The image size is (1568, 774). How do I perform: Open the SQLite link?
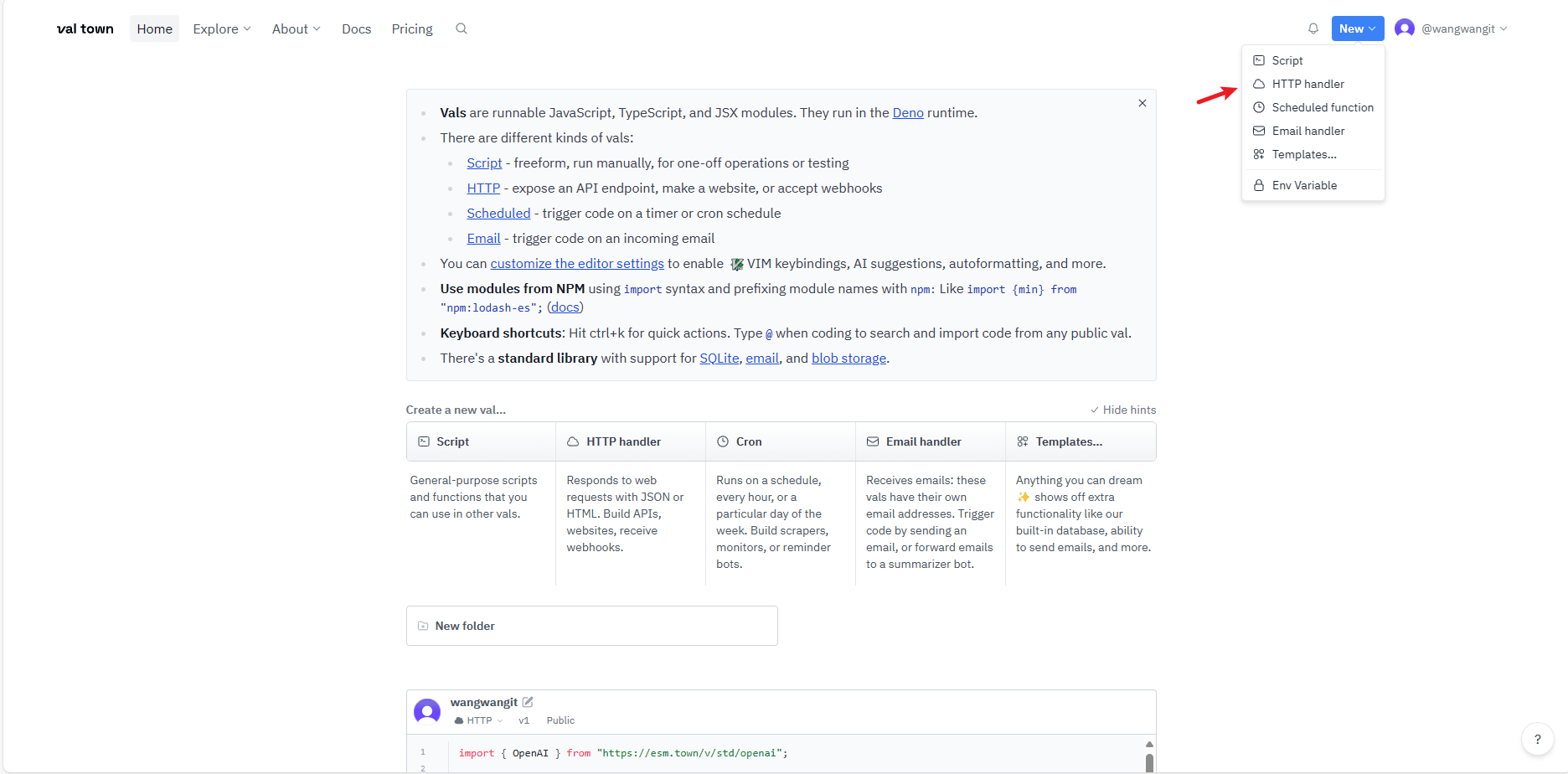coord(720,358)
